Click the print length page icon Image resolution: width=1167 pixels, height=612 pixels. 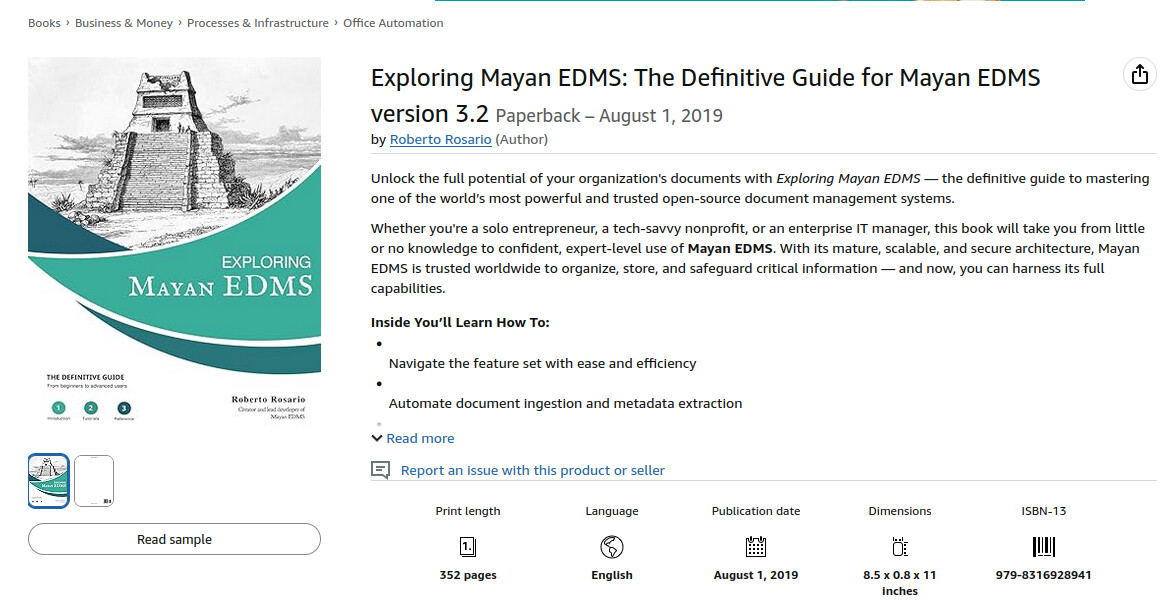[467, 547]
